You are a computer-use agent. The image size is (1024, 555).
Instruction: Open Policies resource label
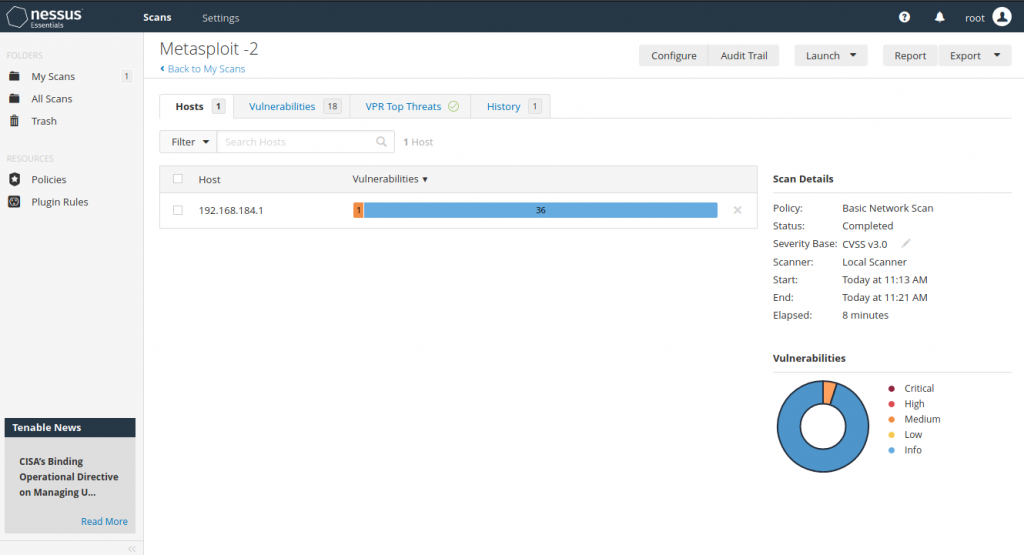[x=49, y=180]
